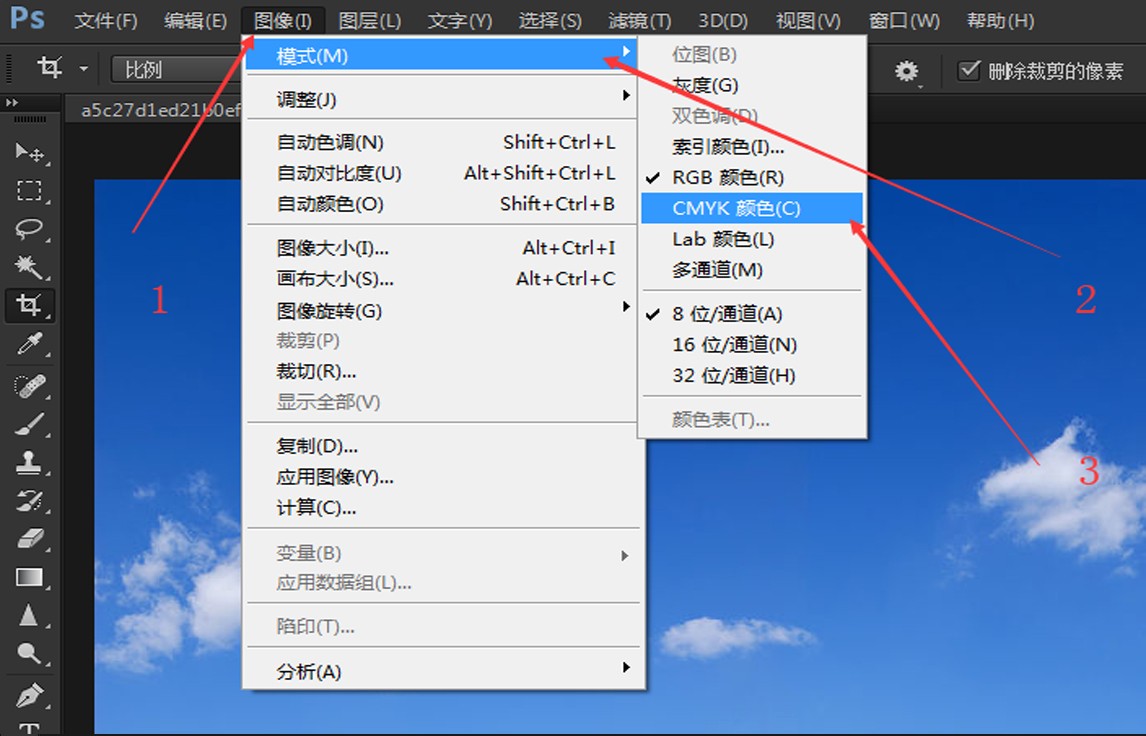Select the Sharpen/Blur triangle tool
This screenshot has width=1146, height=736.
pos(29,615)
